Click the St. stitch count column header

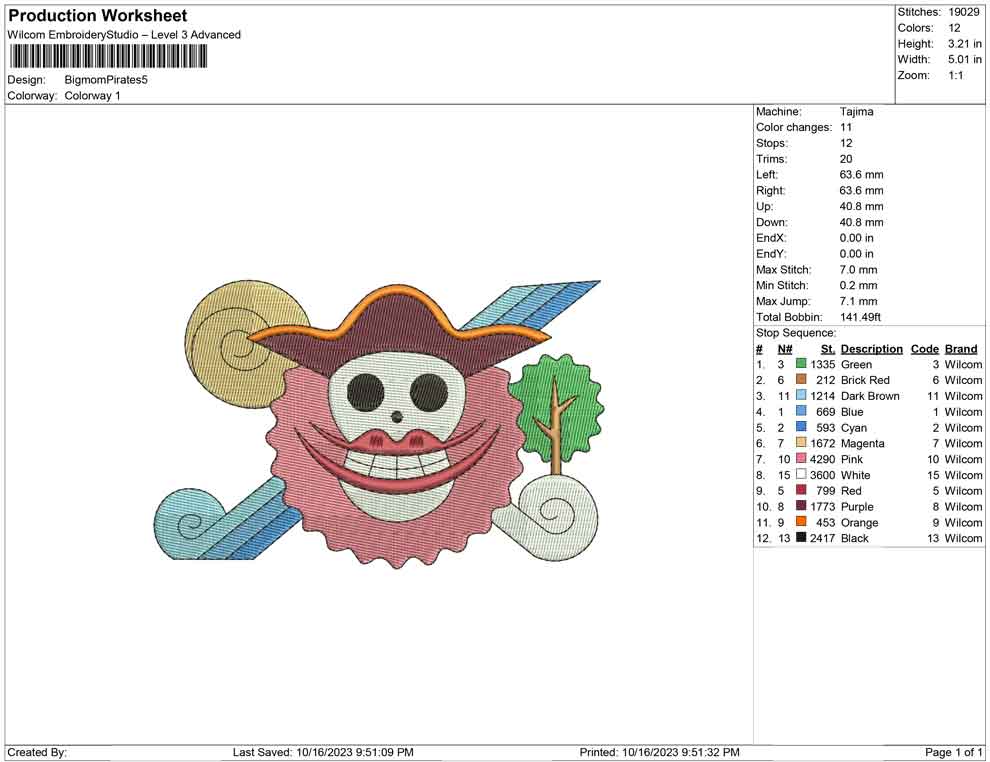(827, 349)
